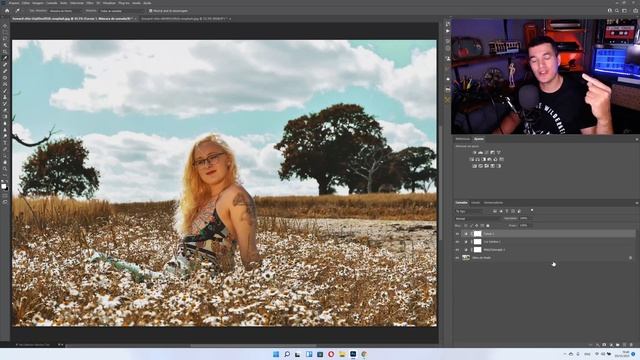The image size is (640, 360).
Task: Add a Vibrance adjustment
Action: pos(498,153)
